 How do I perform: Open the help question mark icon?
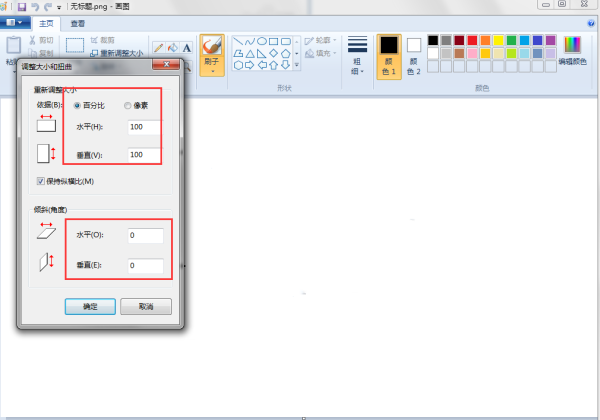(591, 23)
